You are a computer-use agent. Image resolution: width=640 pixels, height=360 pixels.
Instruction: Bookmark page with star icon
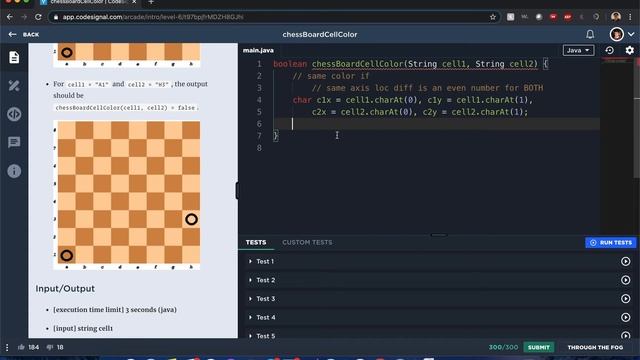[493, 17]
